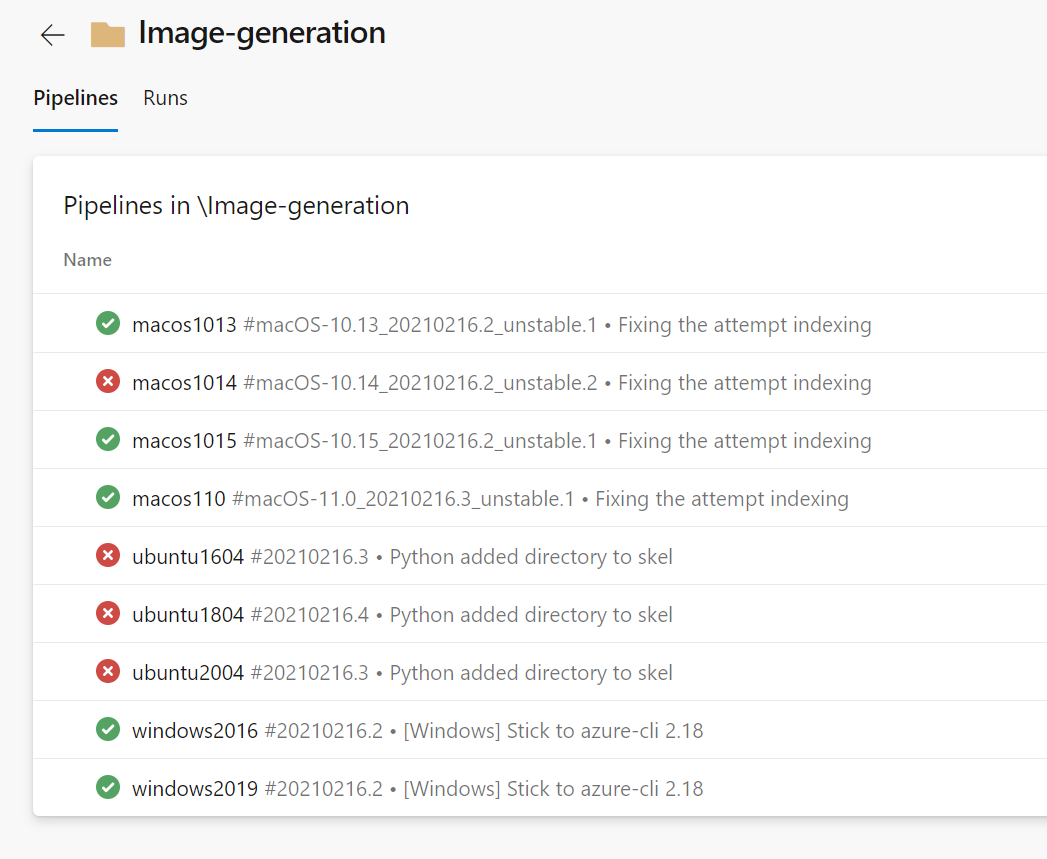Open the ubuntu2004 run #20210216.3
This screenshot has width=1047, height=859.
(x=309, y=673)
